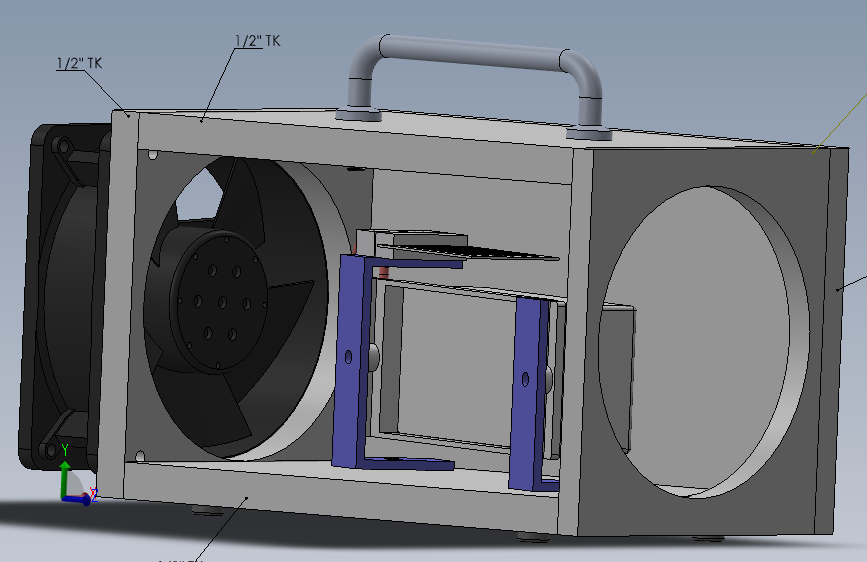867x562 pixels.
Task: Click the hole in the left blue bracket
Action: 348,357
